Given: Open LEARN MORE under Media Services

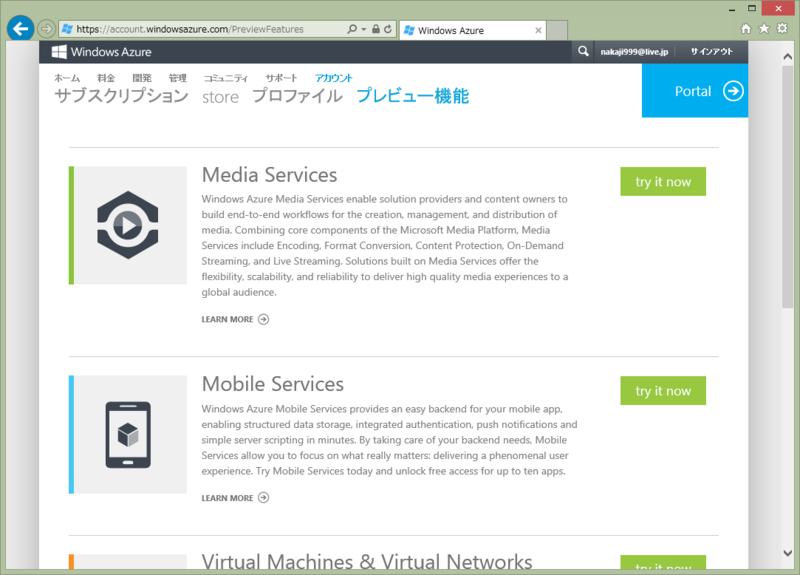Looking at the screenshot, I should [x=235, y=319].
